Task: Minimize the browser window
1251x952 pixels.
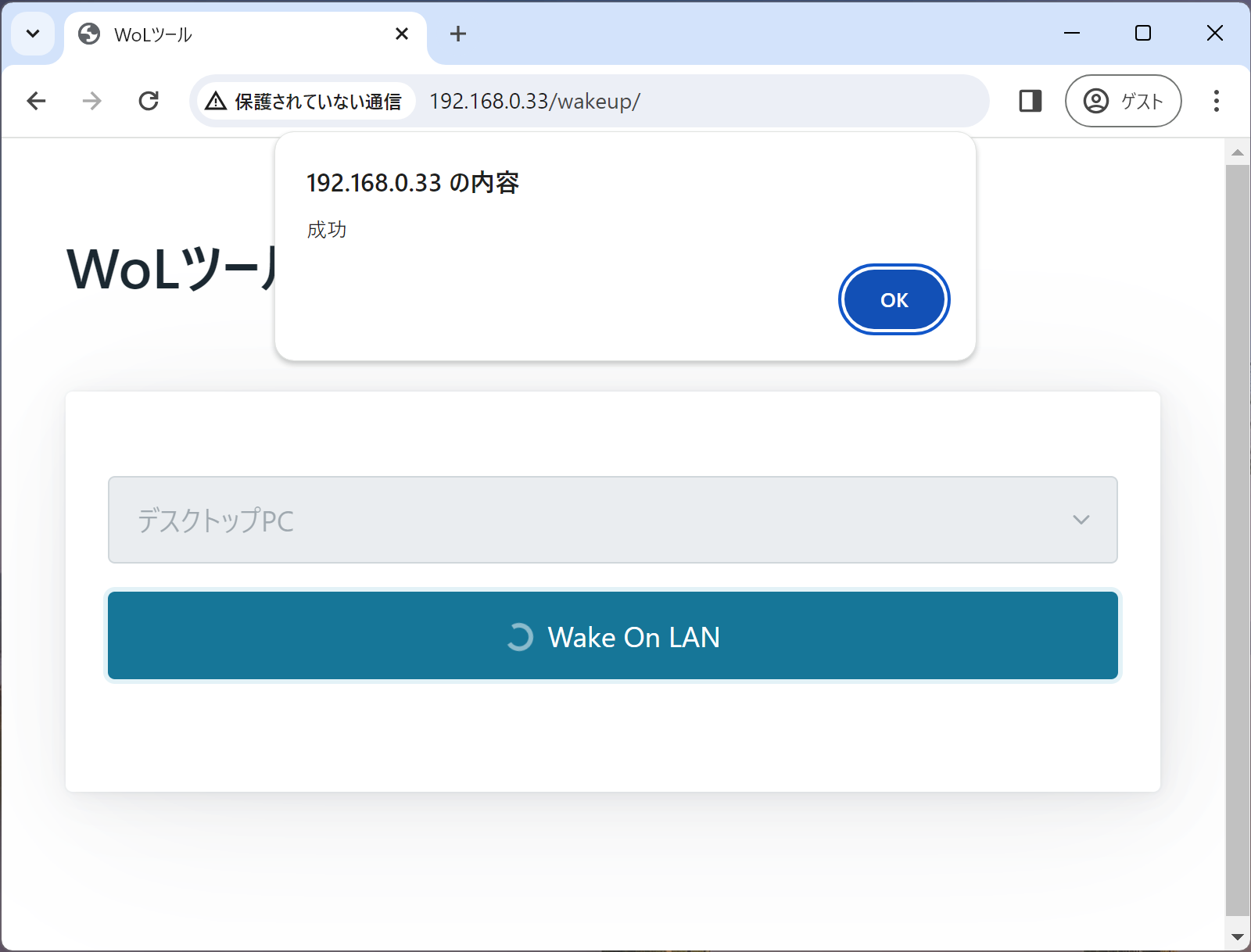Action: tap(1072, 33)
